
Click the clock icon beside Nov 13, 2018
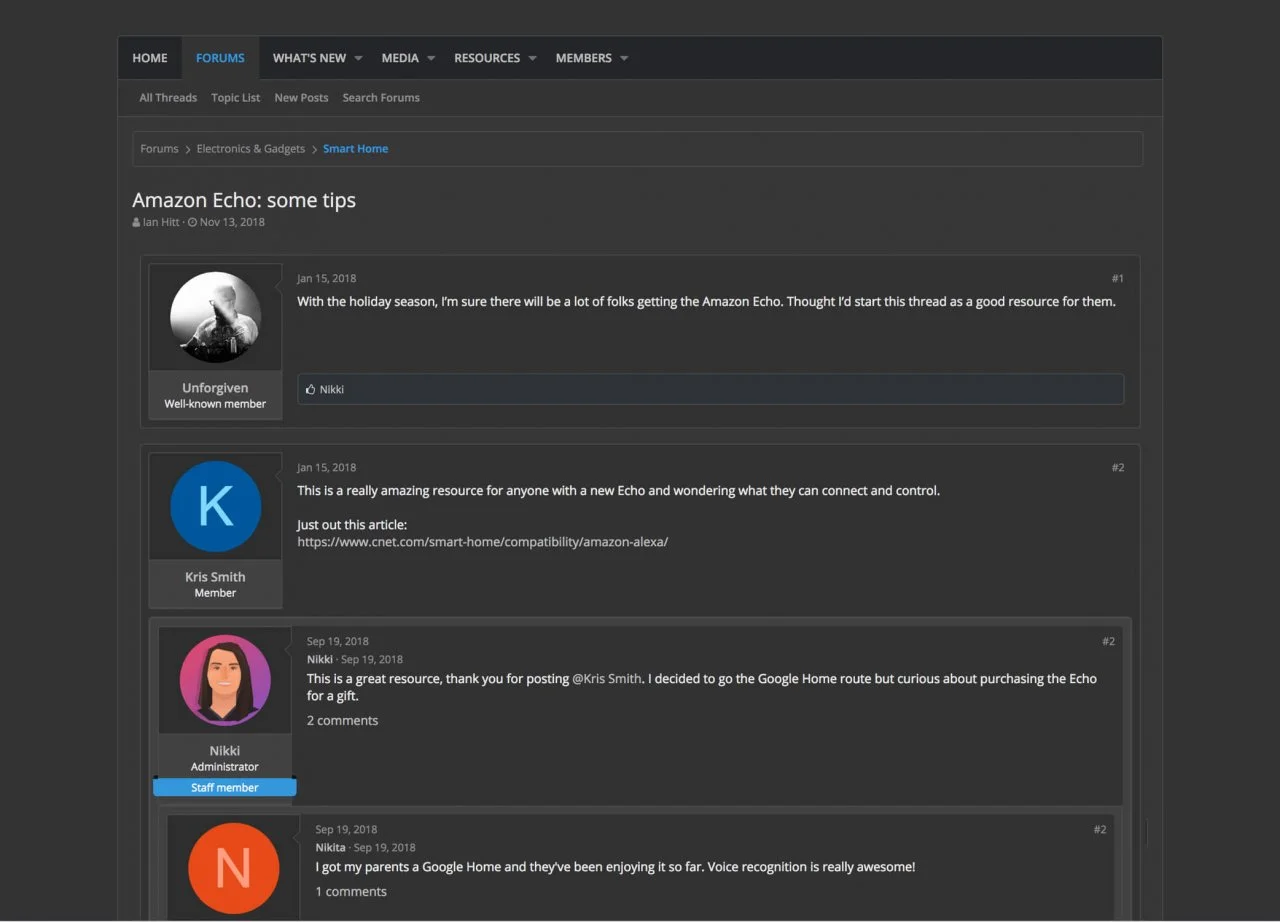point(192,222)
